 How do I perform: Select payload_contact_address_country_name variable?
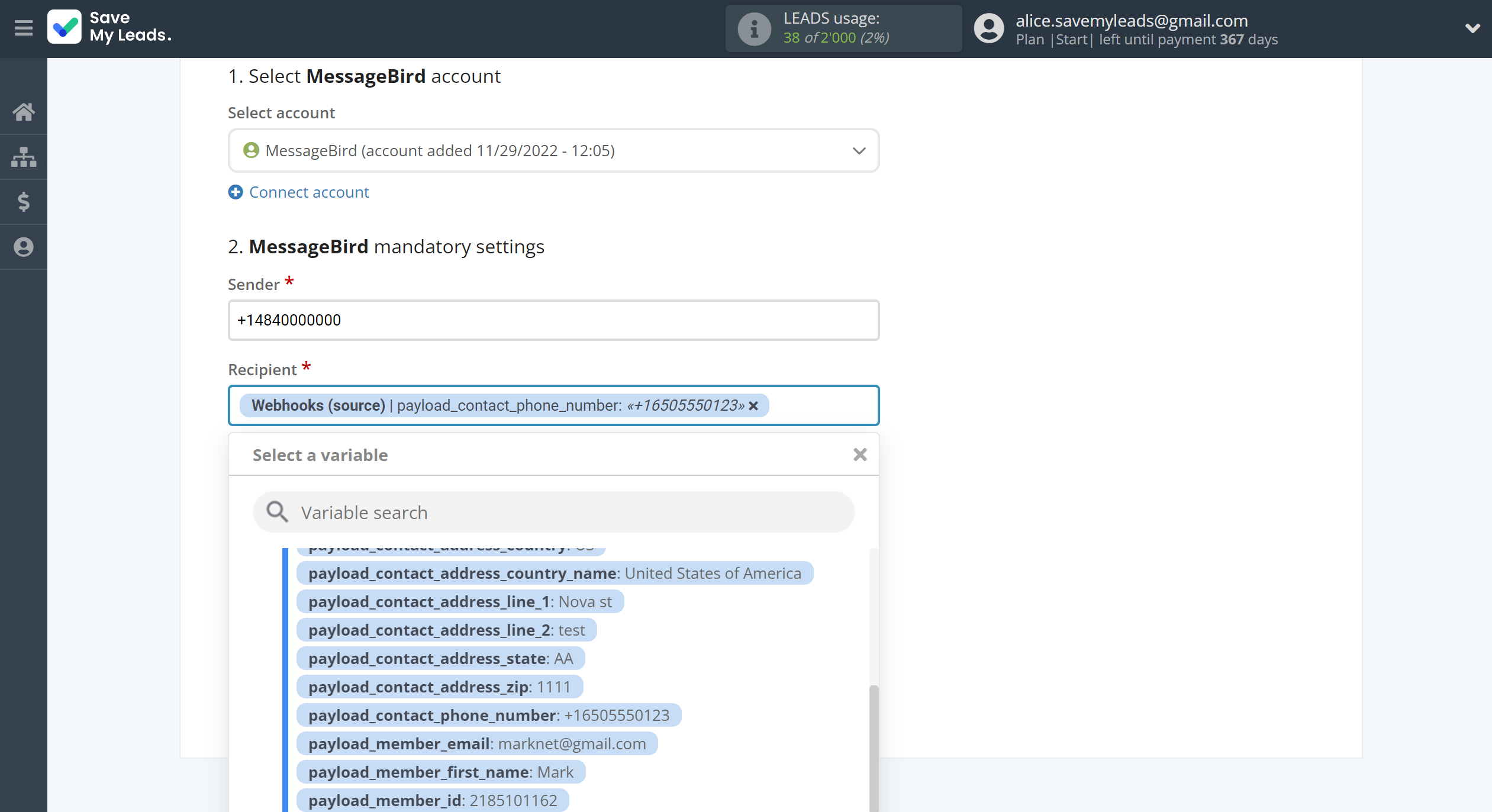pos(555,573)
